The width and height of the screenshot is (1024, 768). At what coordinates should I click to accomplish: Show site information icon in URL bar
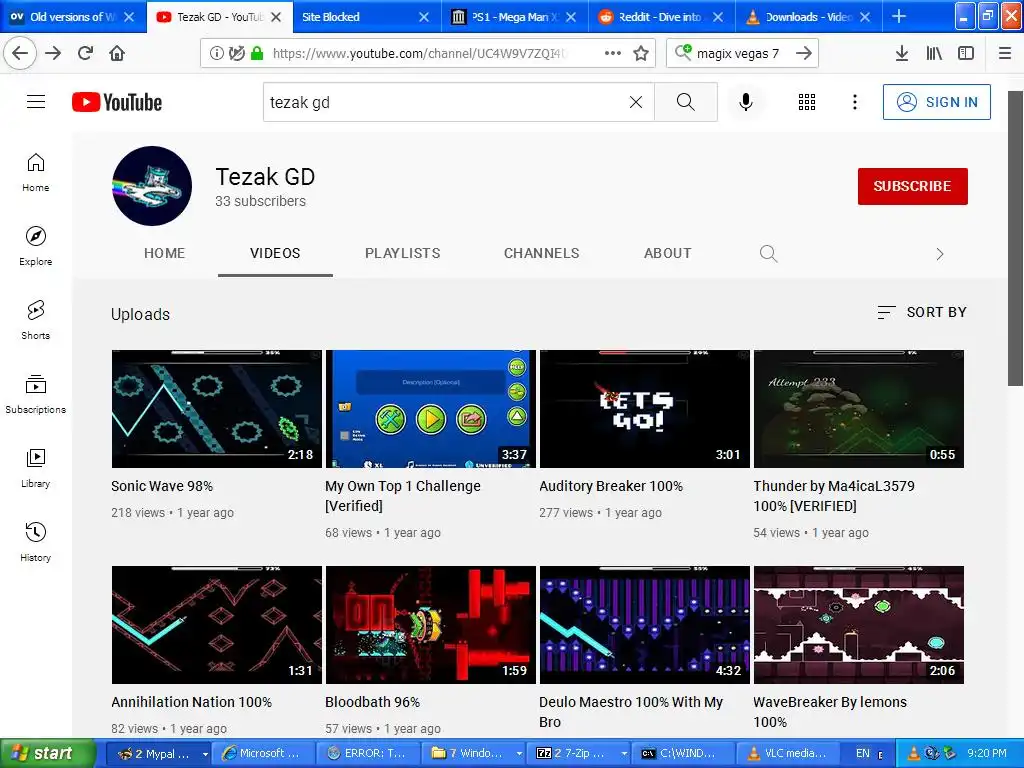click(216, 53)
